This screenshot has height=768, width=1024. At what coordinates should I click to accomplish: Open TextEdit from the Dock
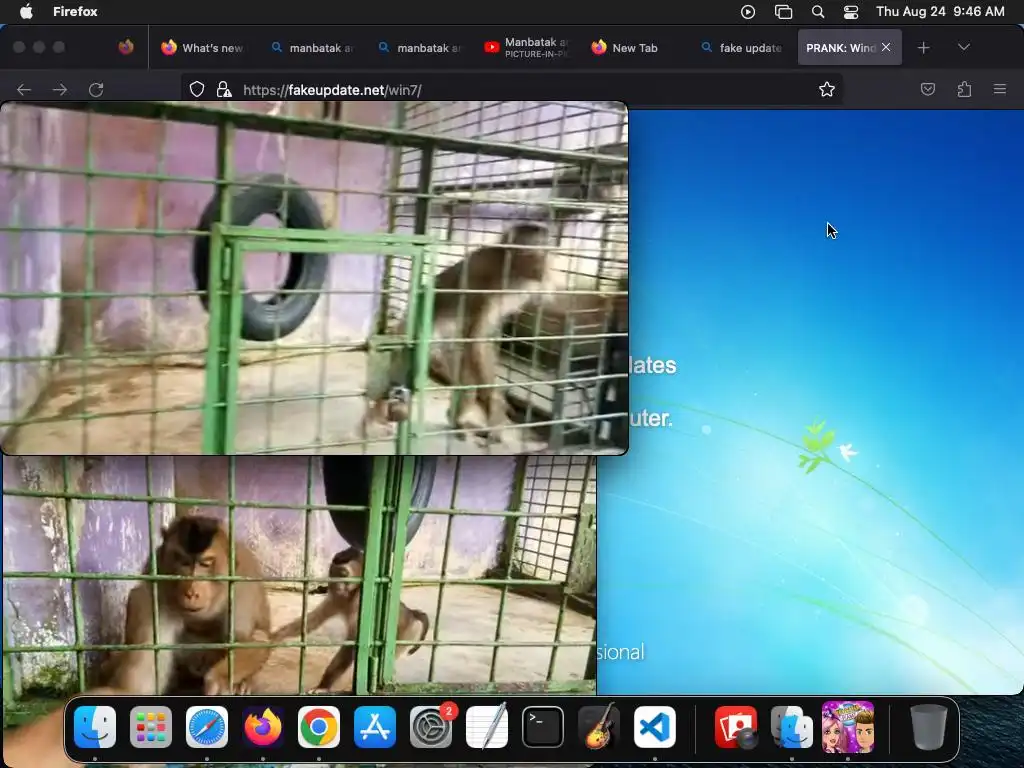pos(487,727)
